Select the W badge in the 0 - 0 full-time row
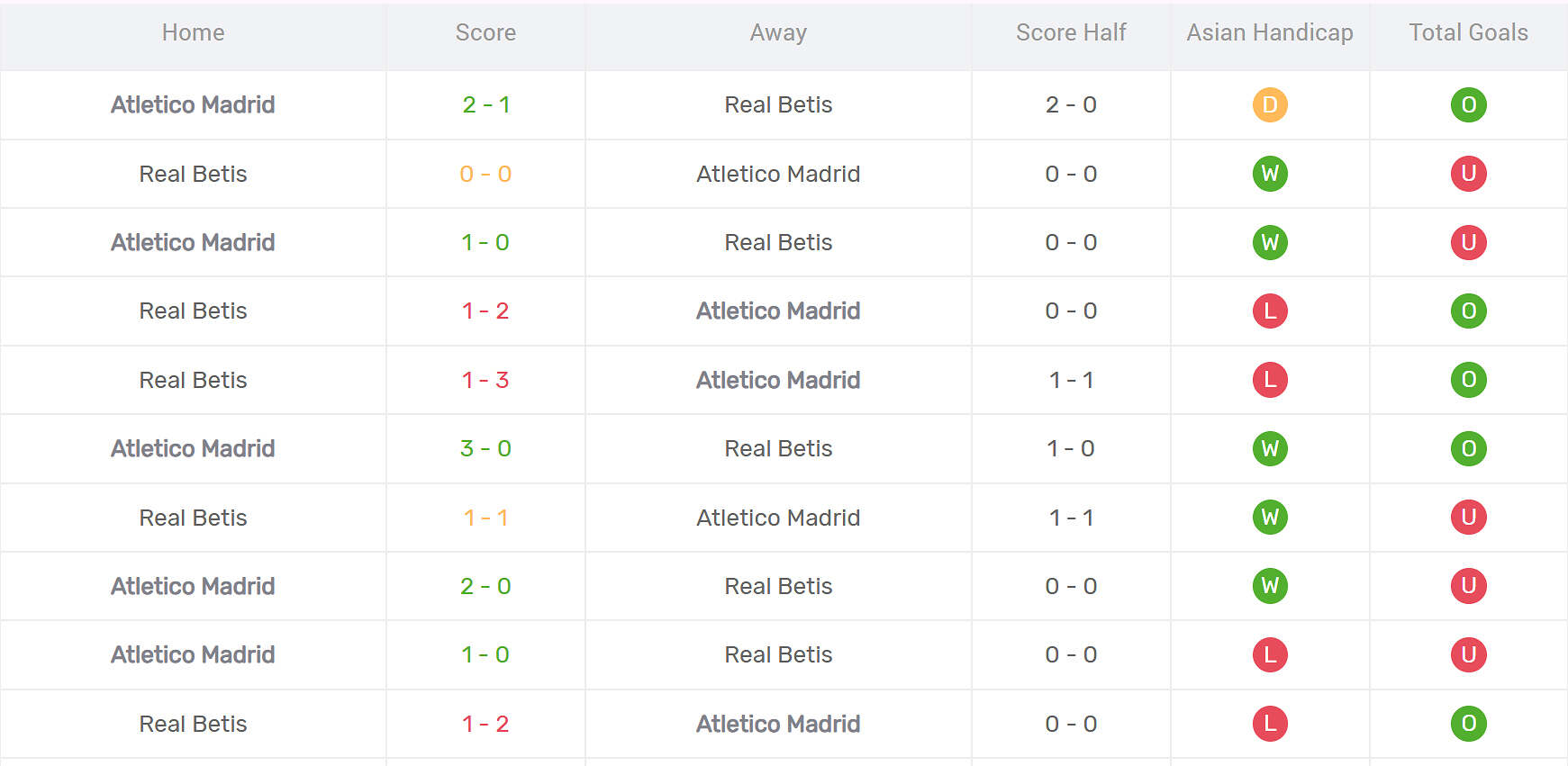The width and height of the screenshot is (1568, 766). pyautogui.click(x=1270, y=174)
